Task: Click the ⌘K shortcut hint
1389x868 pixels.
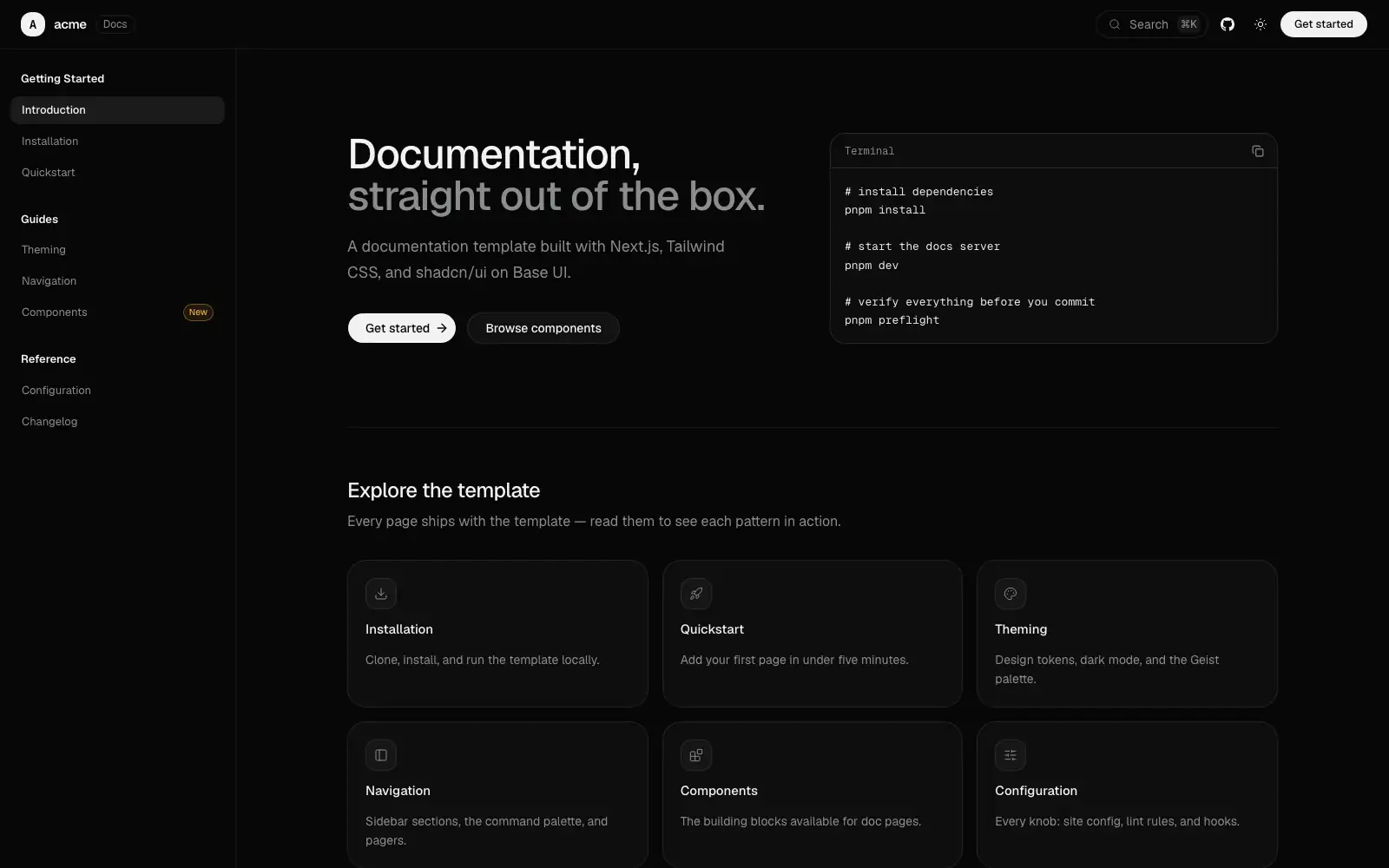Action: 1188,24
